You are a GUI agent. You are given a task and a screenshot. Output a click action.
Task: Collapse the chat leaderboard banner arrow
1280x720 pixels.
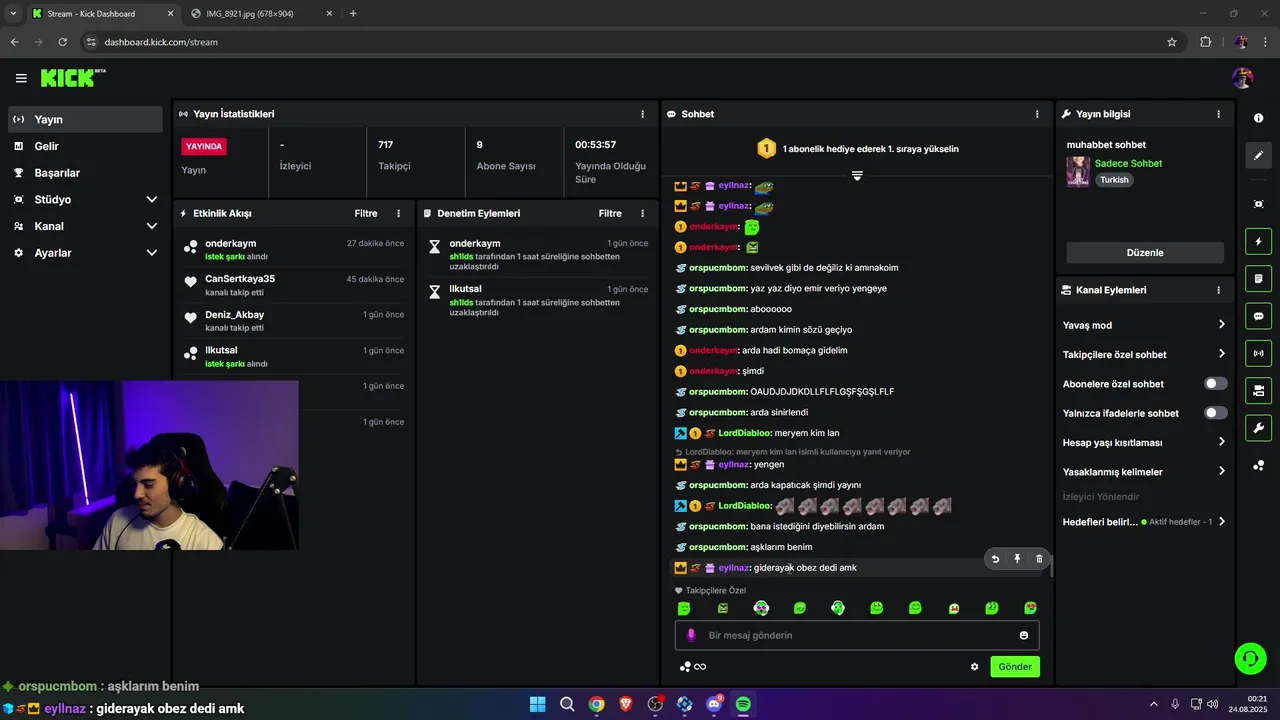pyautogui.click(x=857, y=176)
